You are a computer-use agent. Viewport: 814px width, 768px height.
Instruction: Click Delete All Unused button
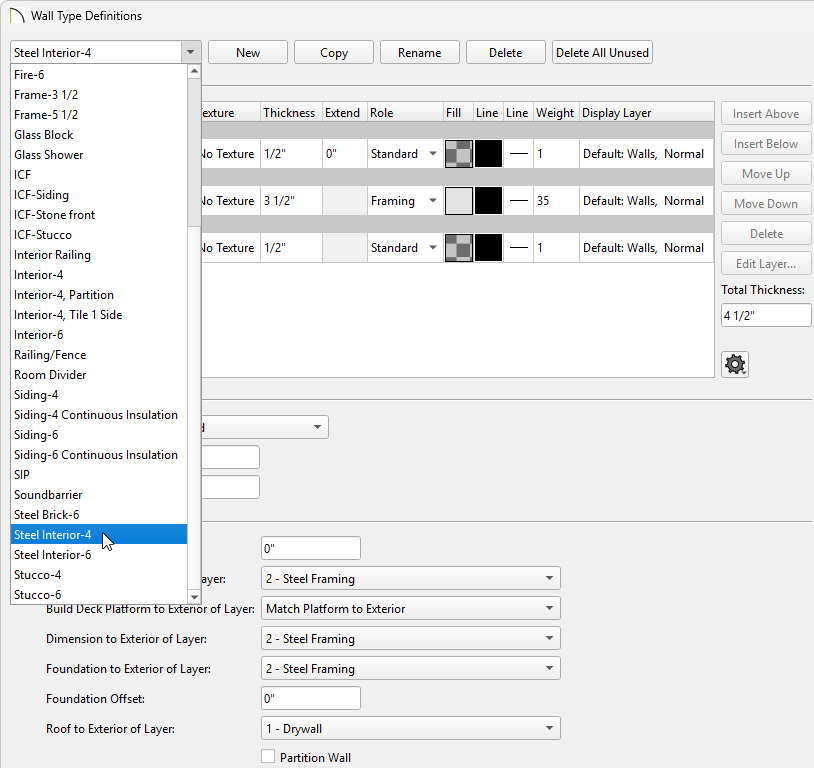(x=602, y=52)
